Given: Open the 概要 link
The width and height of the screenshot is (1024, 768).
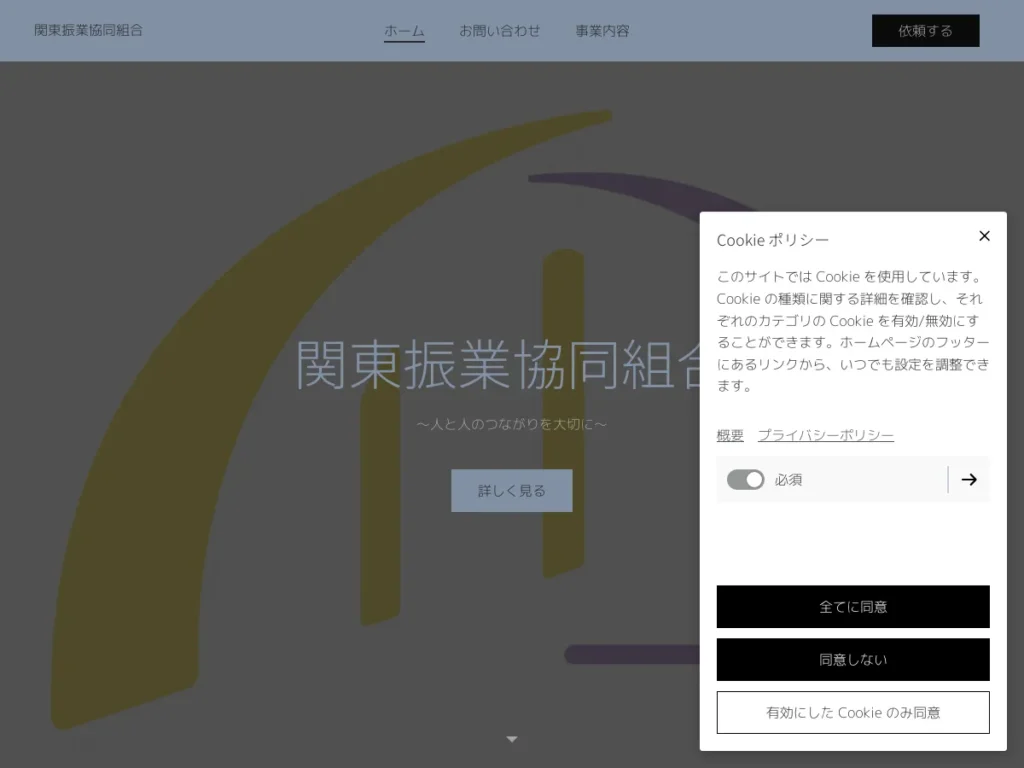Looking at the screenshot, I should pos(730,435).
